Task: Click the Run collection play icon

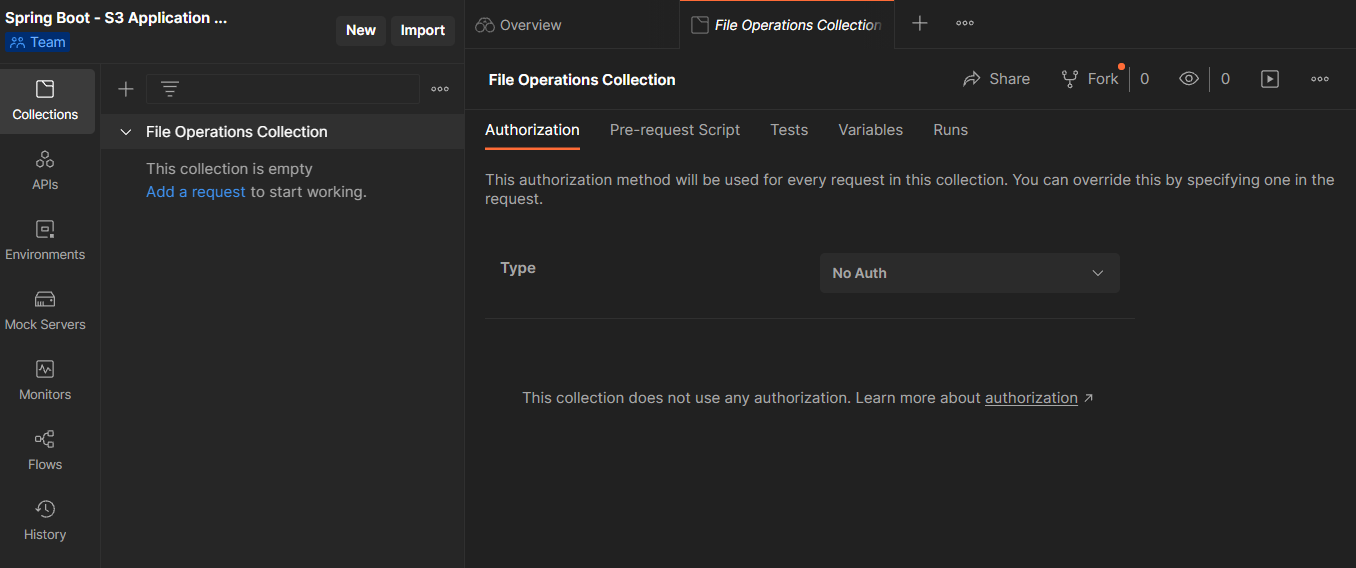Action: 1270,79
